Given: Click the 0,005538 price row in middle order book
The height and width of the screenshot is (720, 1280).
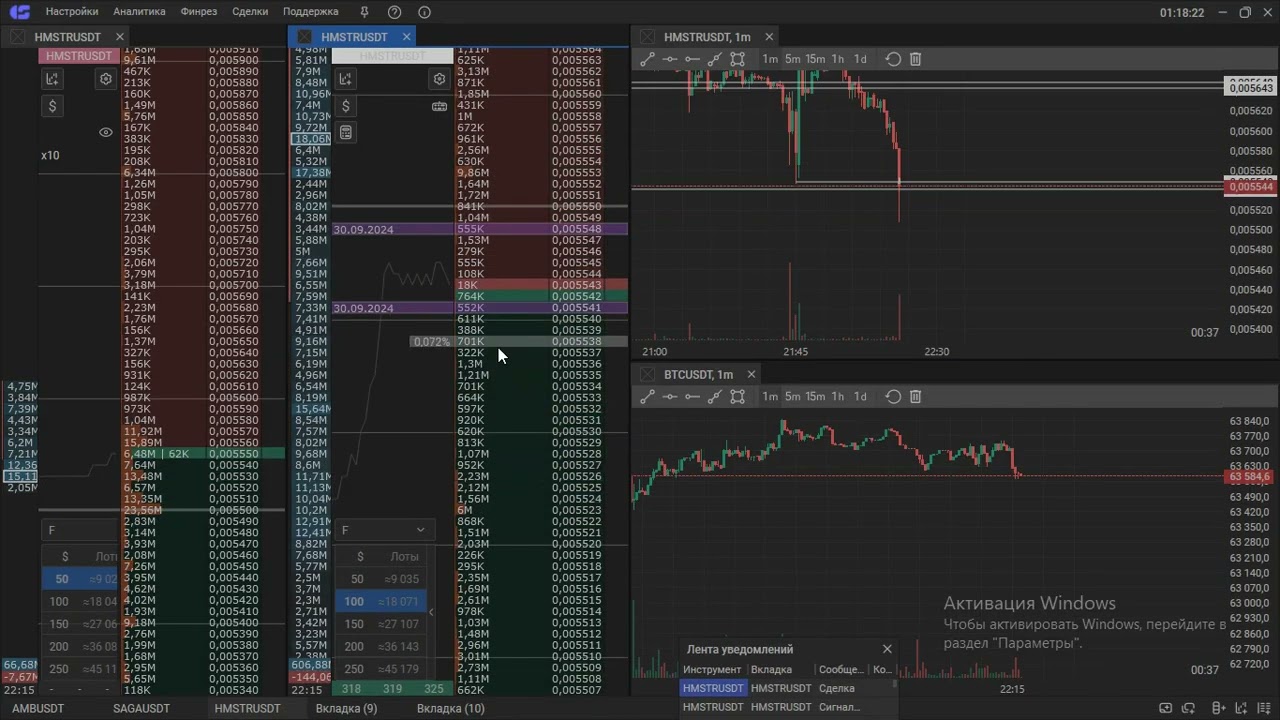Looking at the screenshot, I should pos(541,342).
